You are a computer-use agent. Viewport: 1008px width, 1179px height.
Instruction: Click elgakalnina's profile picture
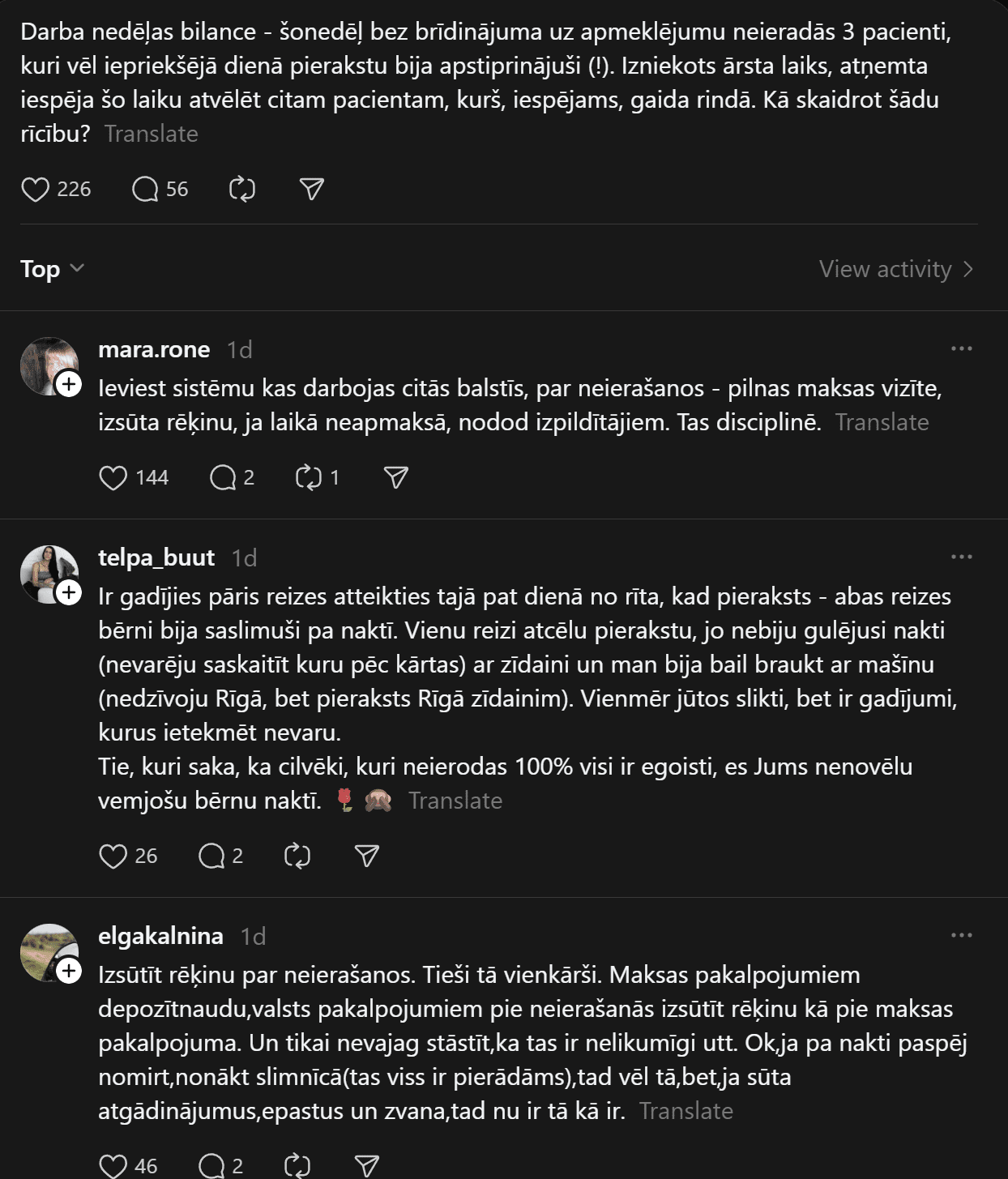point(49,952)
